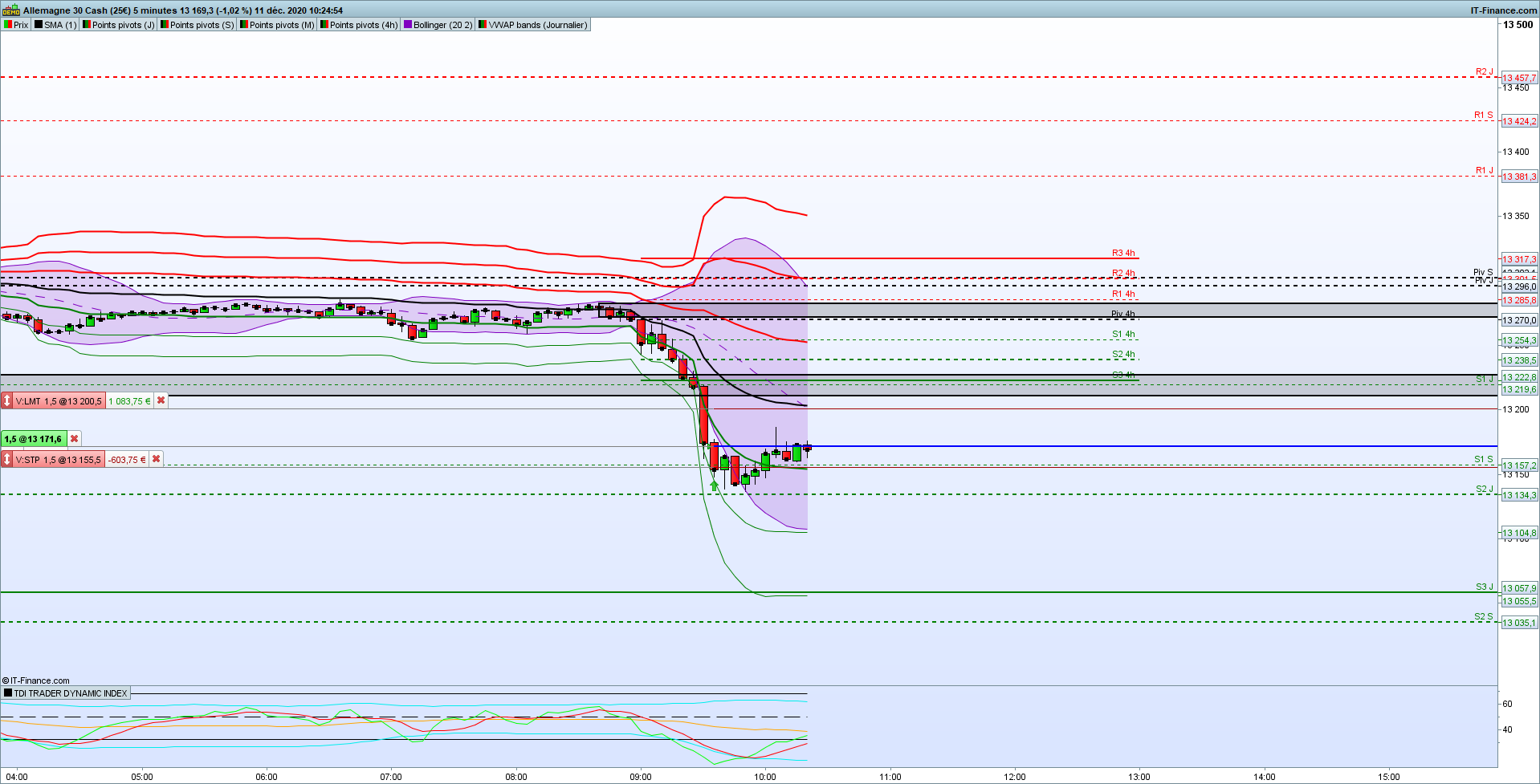
Task: Open Points pivots (M) indicator settings
Action: (277, 25)
